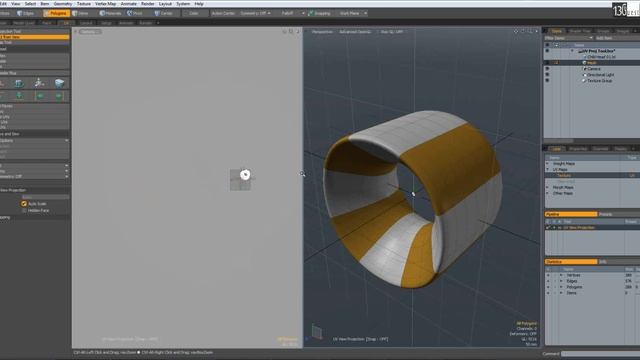This screenshot has height=360, width=640.
Task: Select Camera item in Items list
Action: tap(594, 69)
